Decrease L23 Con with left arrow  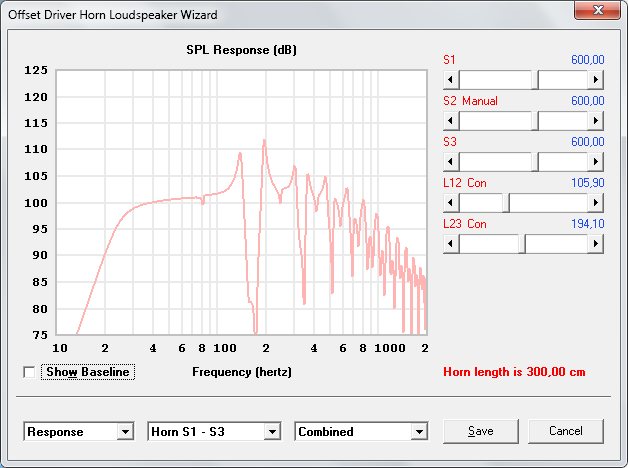pyautogui.click(x=451, y=243)
